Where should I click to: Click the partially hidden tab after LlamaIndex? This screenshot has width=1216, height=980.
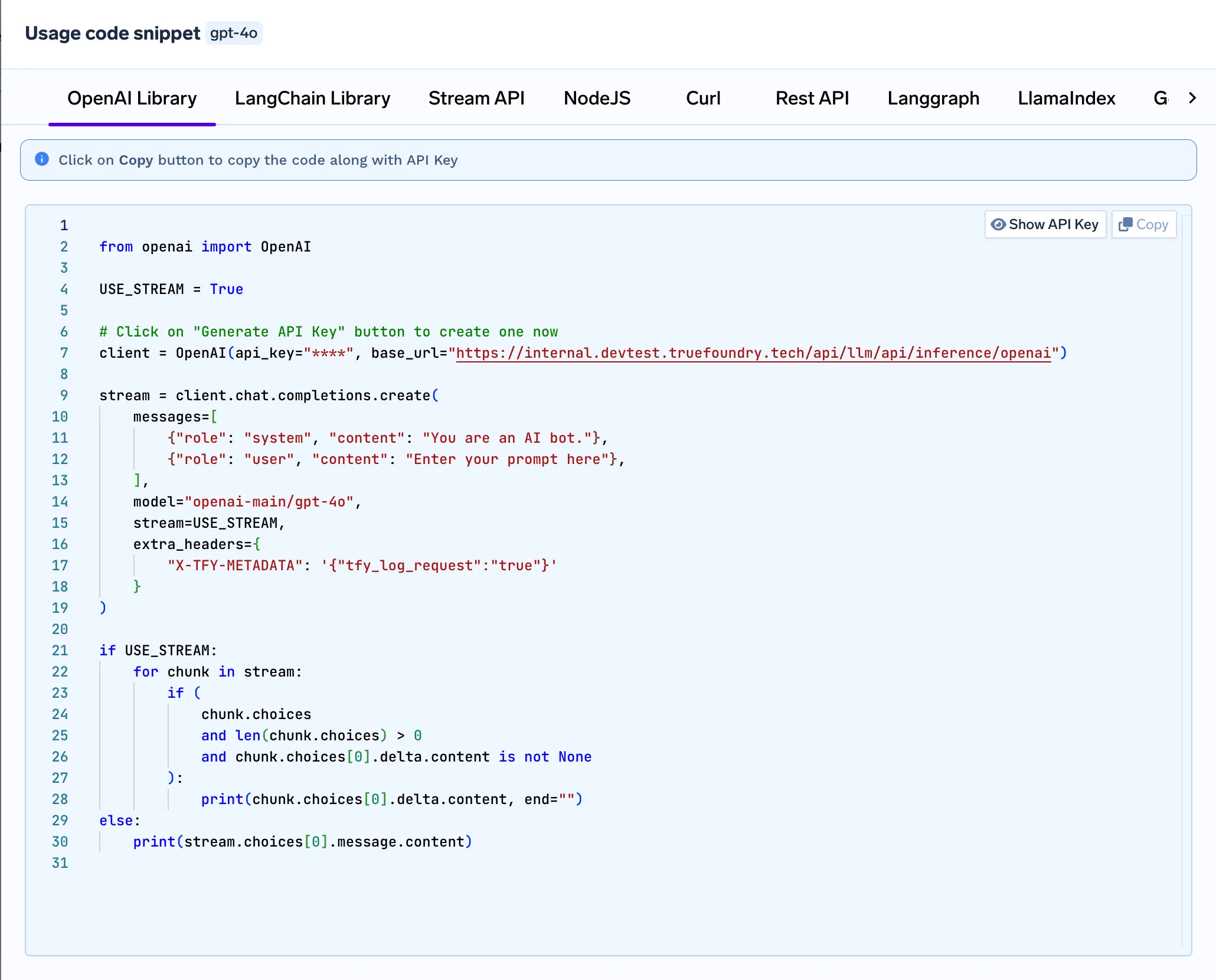(x=1160, y=98)
